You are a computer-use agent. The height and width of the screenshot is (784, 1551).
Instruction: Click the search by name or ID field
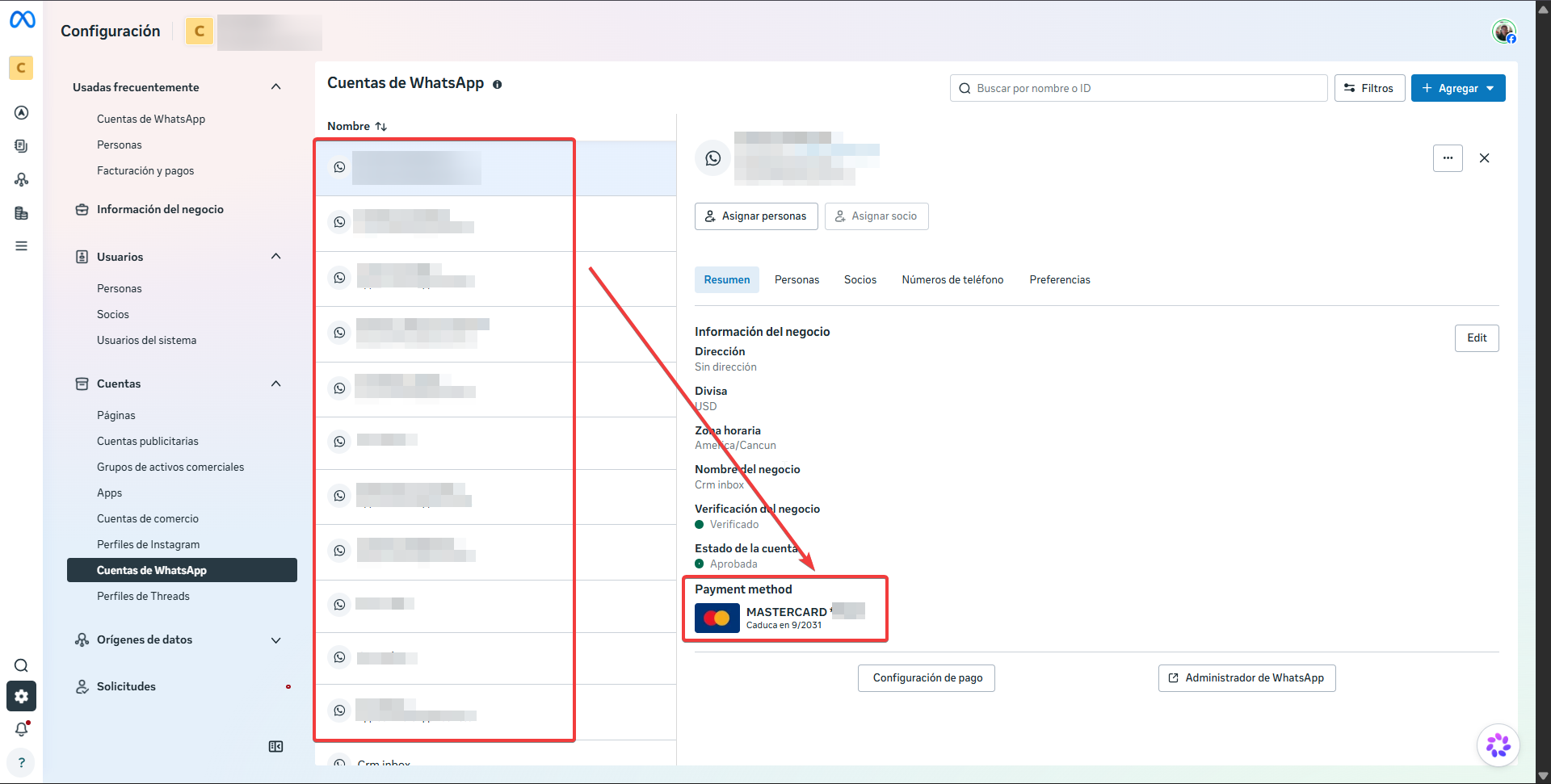[1138, 88]
